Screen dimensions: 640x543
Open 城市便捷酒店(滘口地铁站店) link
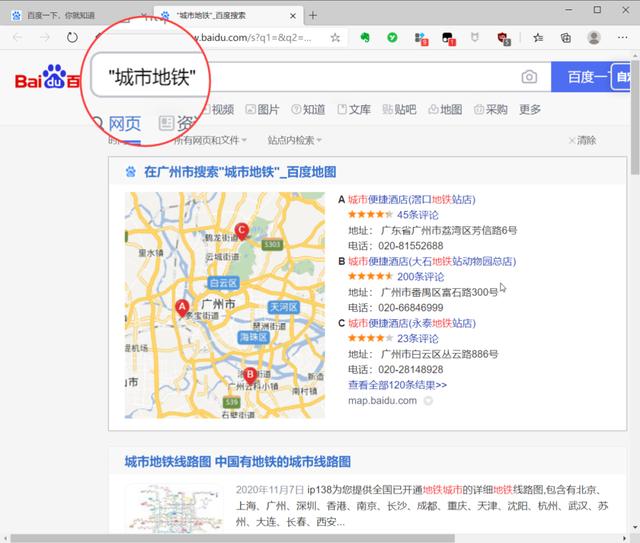click(412, 200)
